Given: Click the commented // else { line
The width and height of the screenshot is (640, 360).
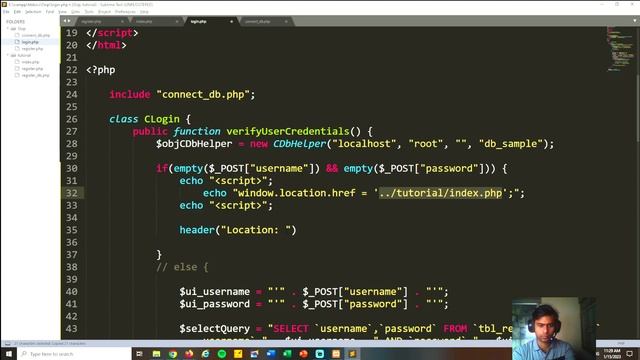Looking at the screenshot, I should 182,267.
